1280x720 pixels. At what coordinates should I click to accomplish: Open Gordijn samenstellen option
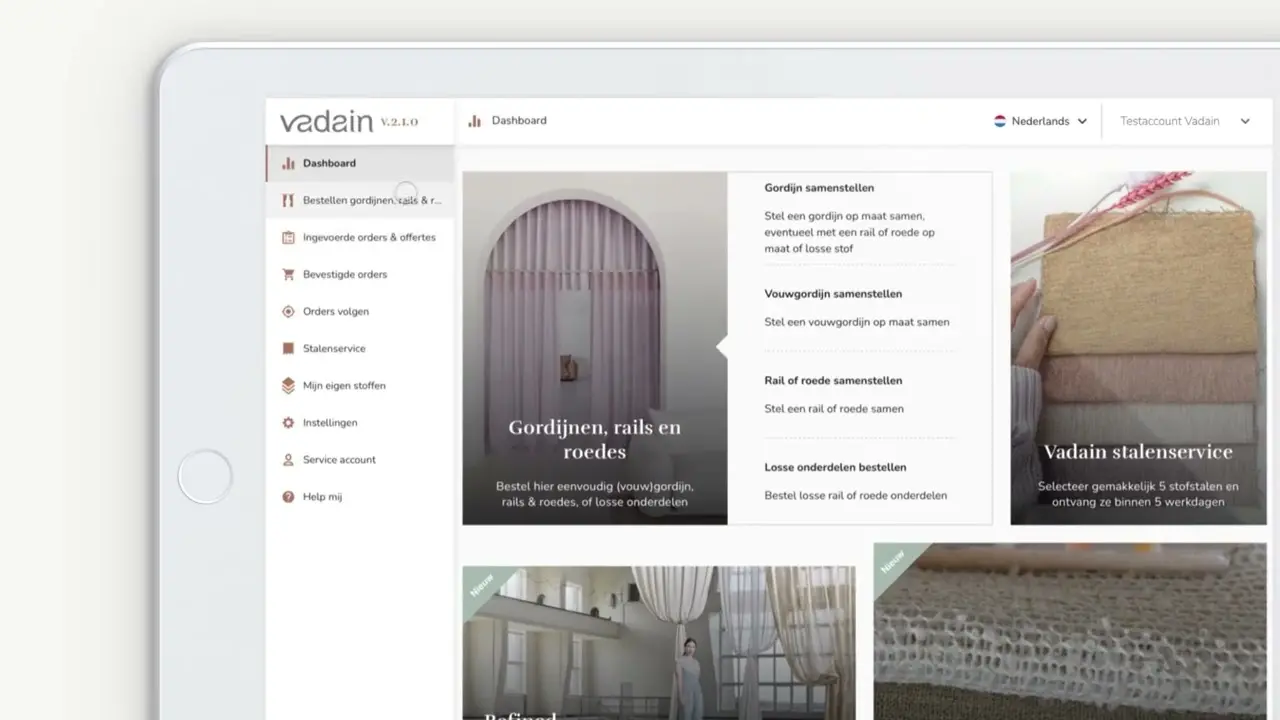point(819,188)
